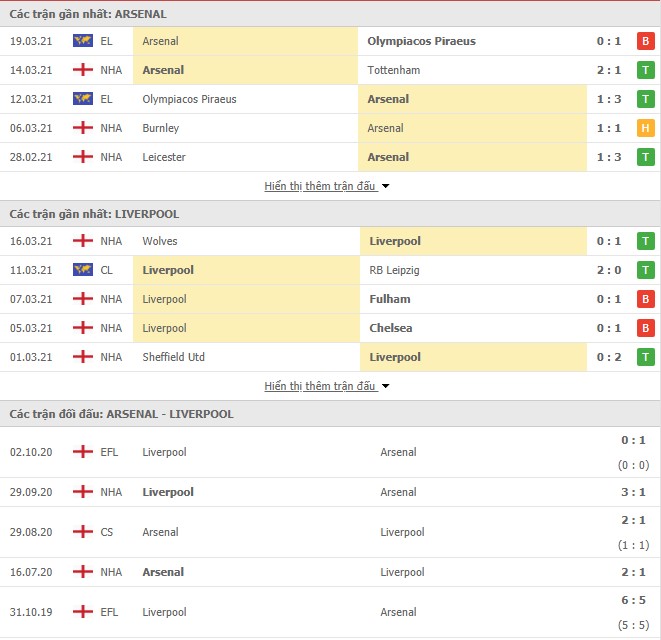Click the England flag icon on 14.03.21 row
The height and width of the screenshot is (640, 661).
coord(83,70)
